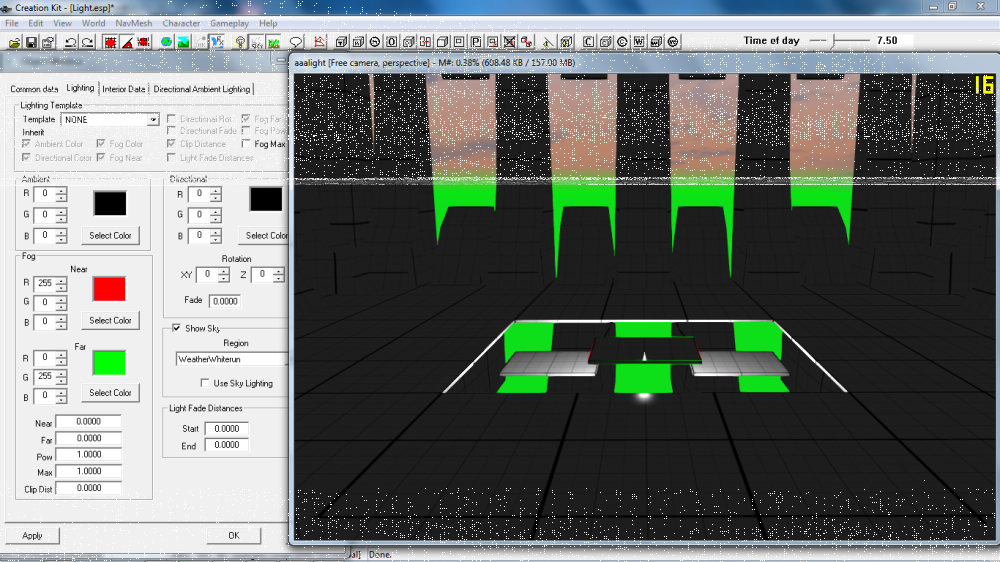Screen dimensions: 1000x562
Task: Click the circled C toolbar icon
Action: (622, 42)
